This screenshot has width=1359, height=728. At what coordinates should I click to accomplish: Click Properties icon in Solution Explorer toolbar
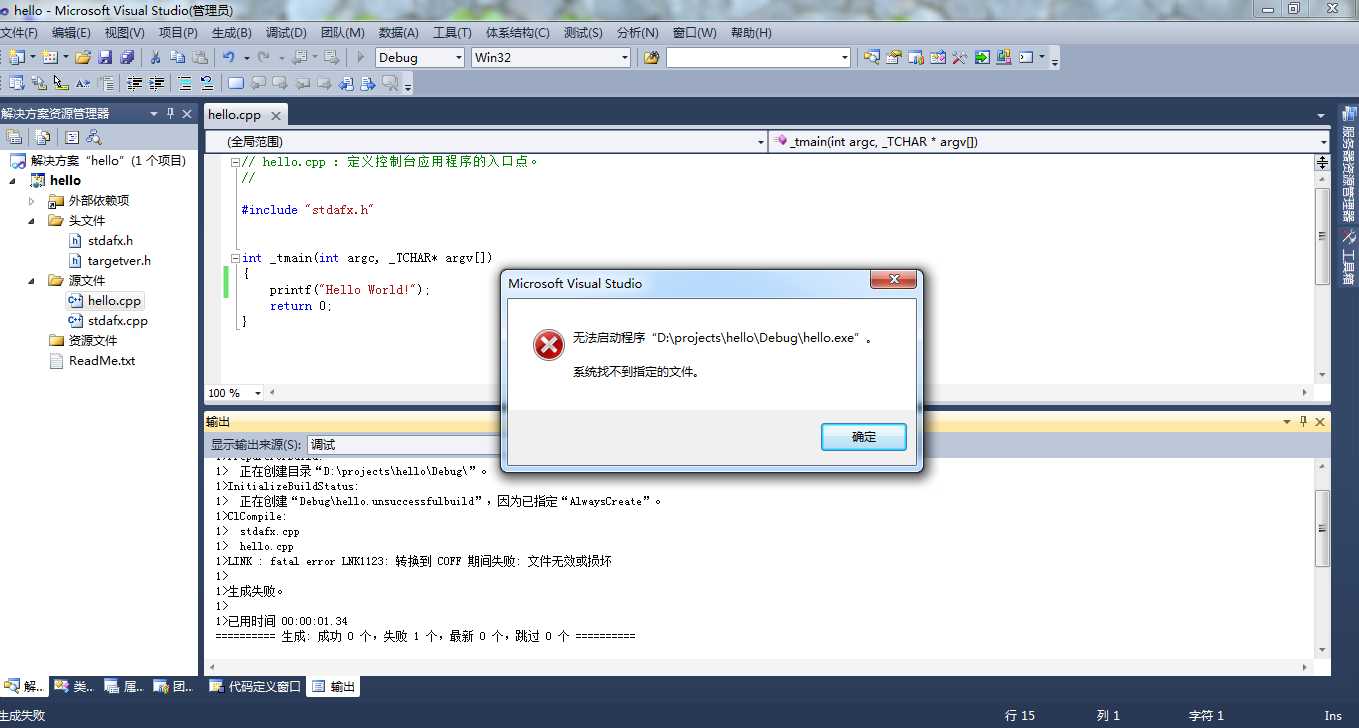click(x=15, y=137)
